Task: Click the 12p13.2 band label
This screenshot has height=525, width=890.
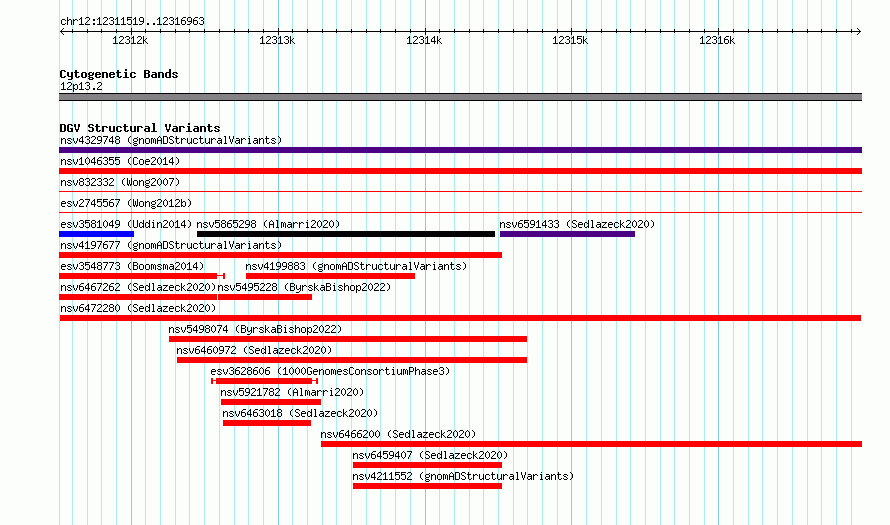Action: [81, 86]
